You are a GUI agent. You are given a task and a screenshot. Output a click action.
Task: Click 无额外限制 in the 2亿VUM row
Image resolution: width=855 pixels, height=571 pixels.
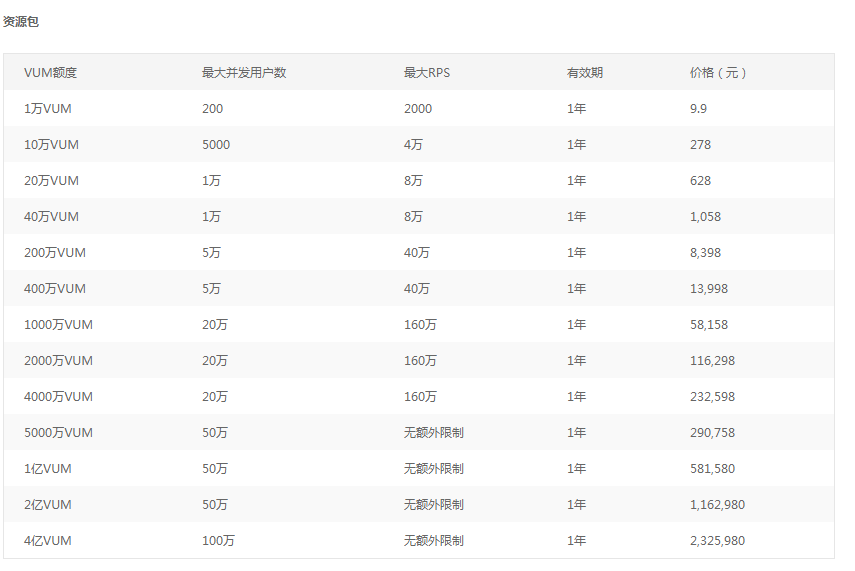point(433,504)
